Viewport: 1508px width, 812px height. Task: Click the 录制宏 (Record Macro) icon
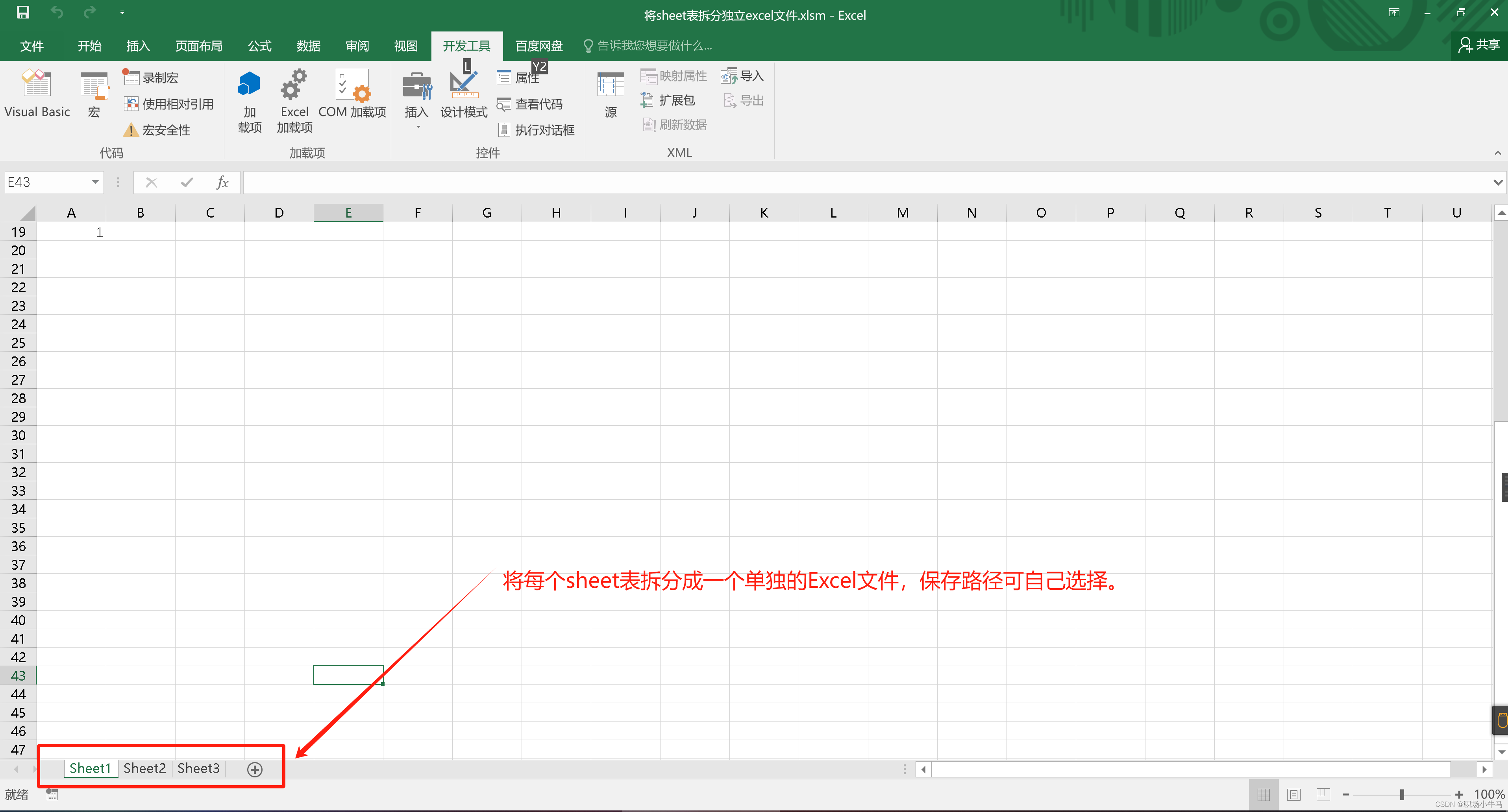click(x=131, y=77)
